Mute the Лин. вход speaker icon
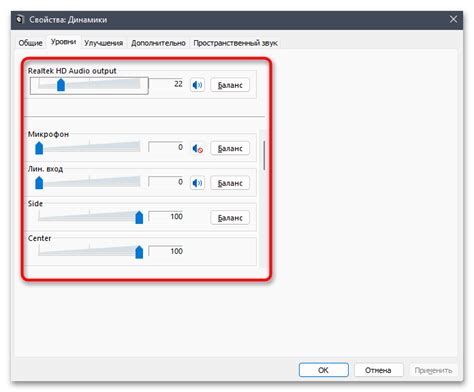The image size is (474, 392). 197,183
